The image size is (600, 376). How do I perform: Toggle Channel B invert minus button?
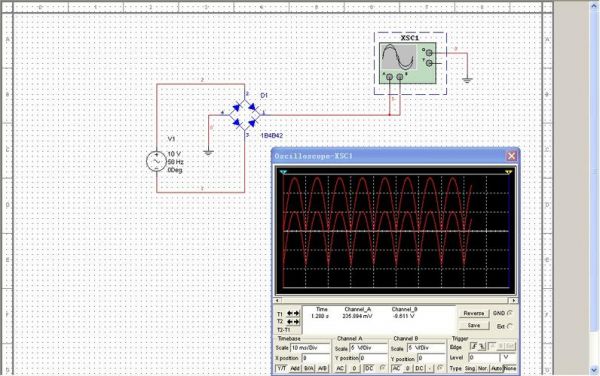point(429,368)
